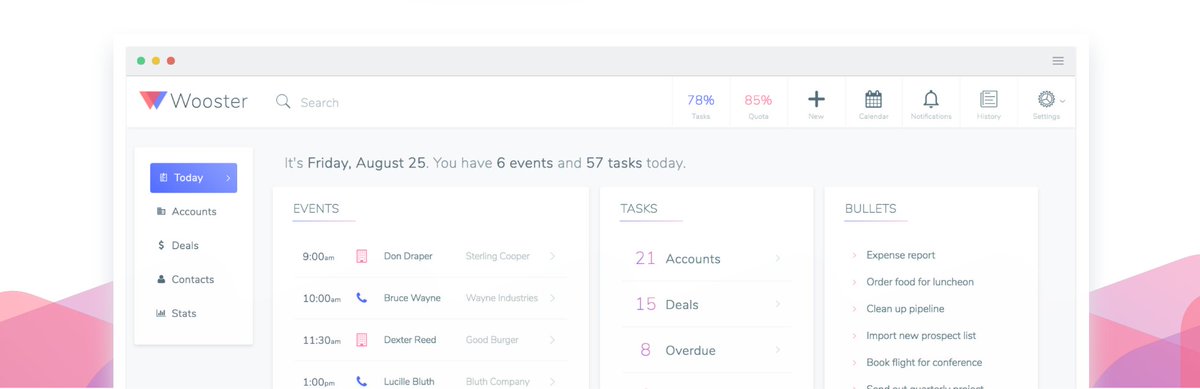Open the Don Draper event
The width and height of the screenshot is (1200, 389).
[430, 256]
